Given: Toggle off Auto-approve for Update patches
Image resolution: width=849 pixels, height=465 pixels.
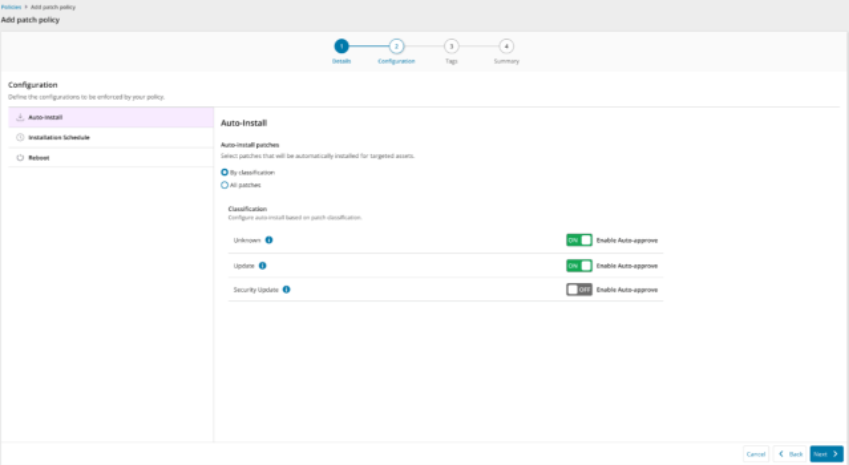Looking at the screenshot, I should tap(579, 265).
